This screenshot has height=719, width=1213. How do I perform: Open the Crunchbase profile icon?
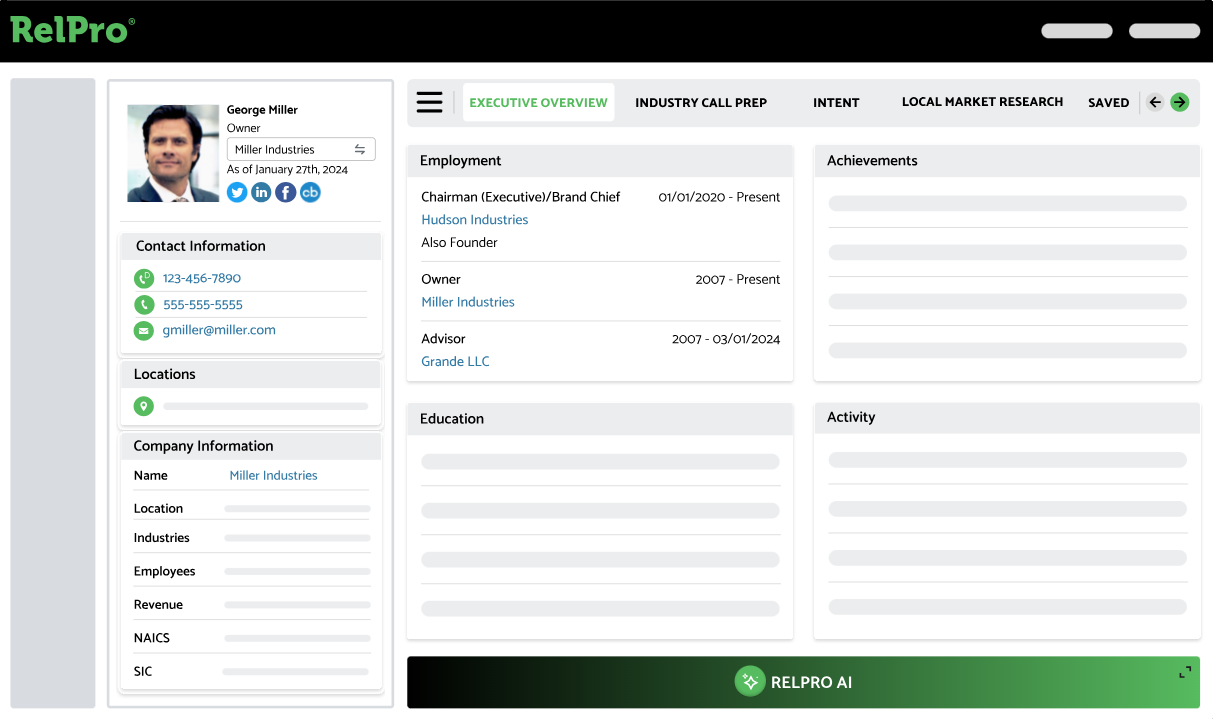(310, 192)
